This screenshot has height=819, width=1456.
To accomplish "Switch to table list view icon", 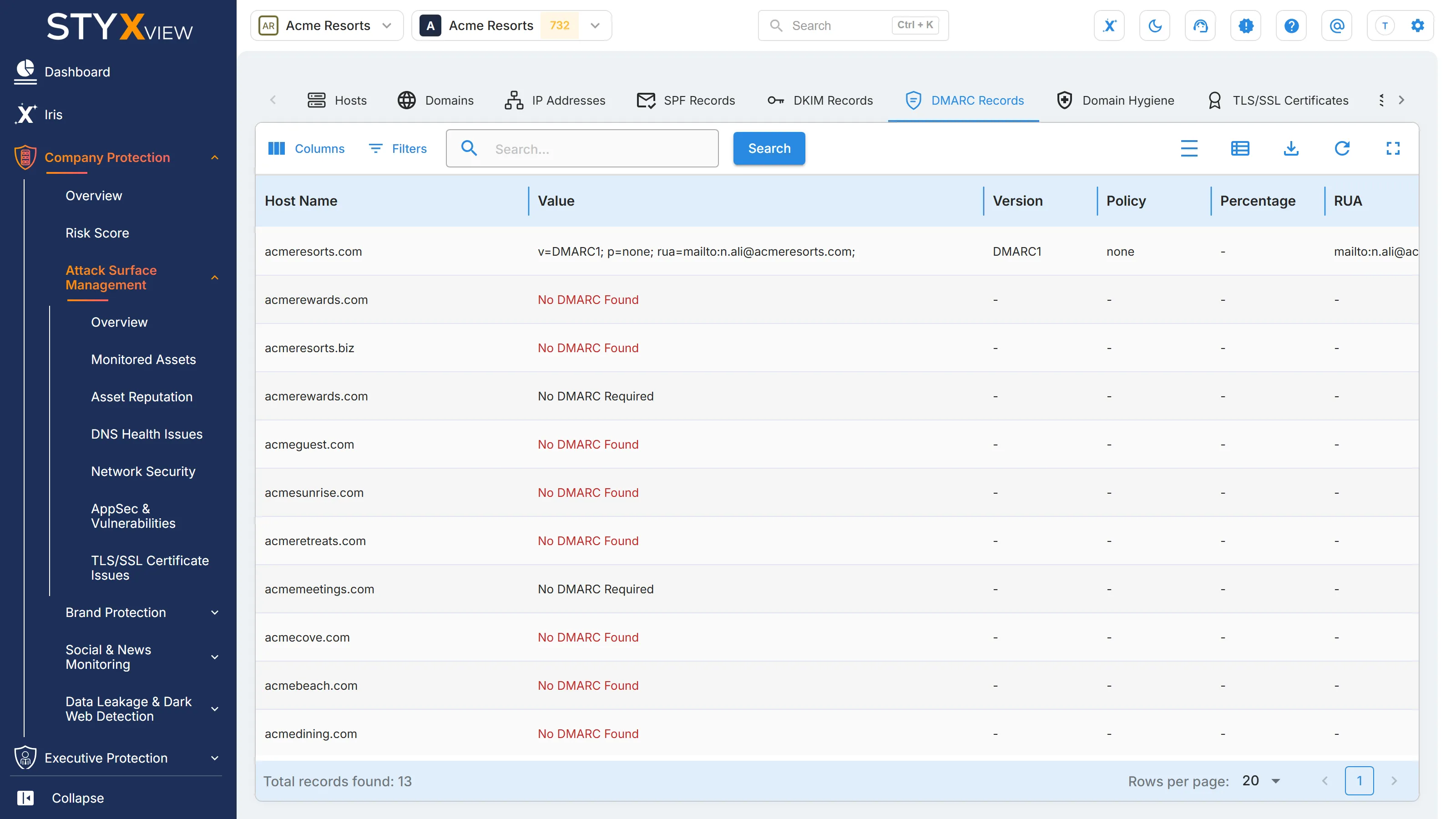I will coord(1239,149).
